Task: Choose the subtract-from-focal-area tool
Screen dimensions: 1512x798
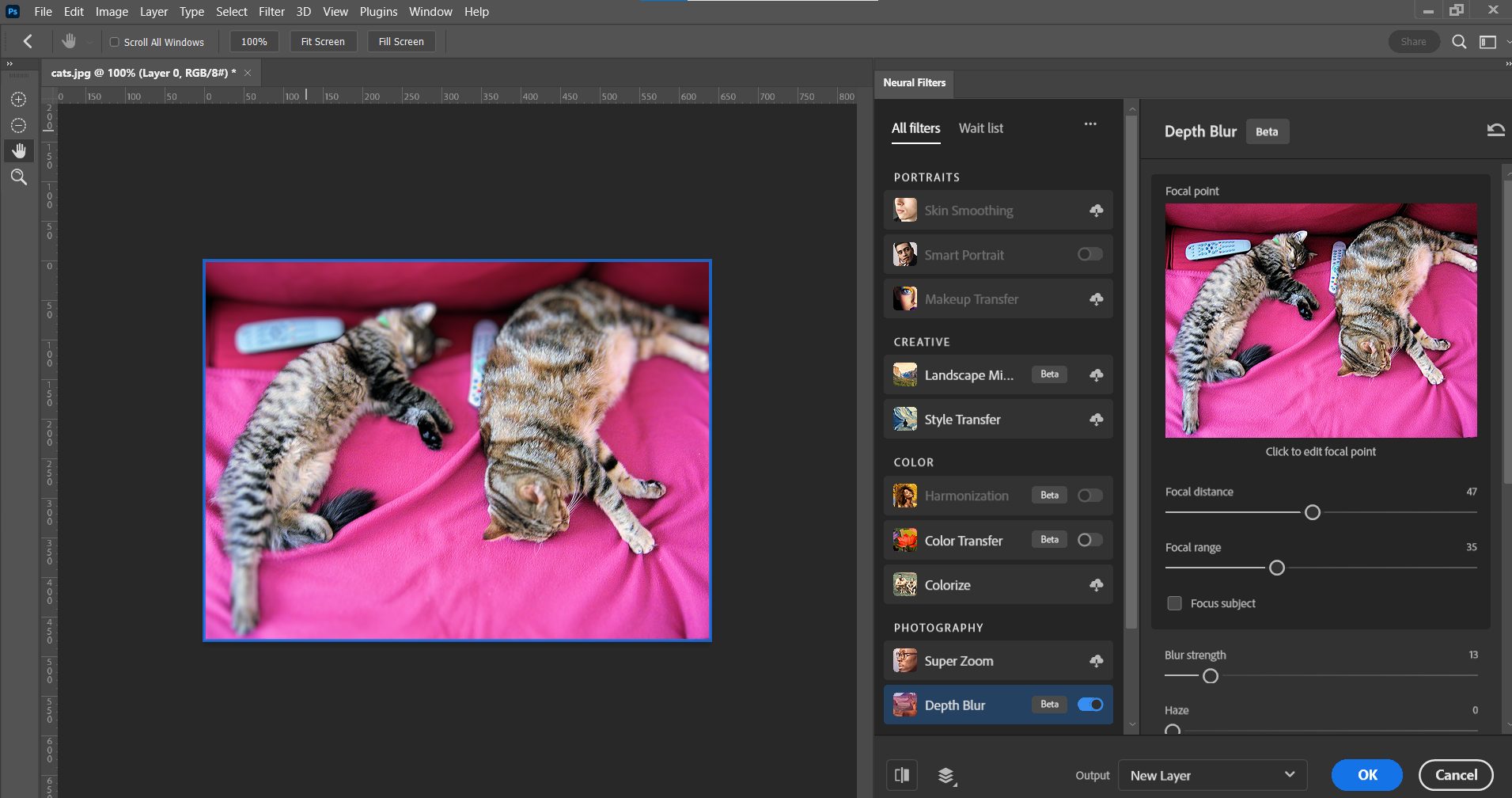Action: tap(18, 124)
